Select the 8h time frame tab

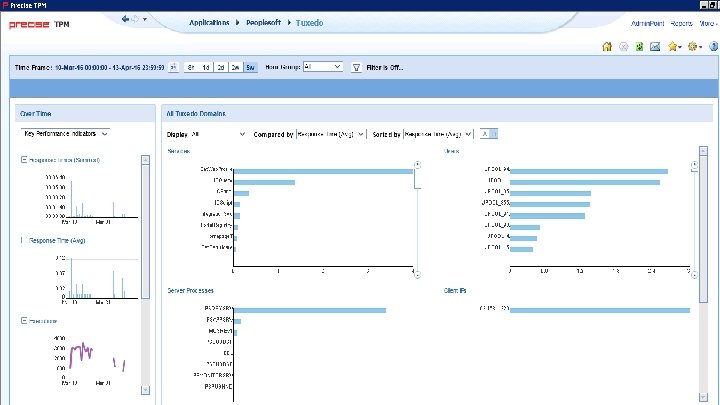191,68
